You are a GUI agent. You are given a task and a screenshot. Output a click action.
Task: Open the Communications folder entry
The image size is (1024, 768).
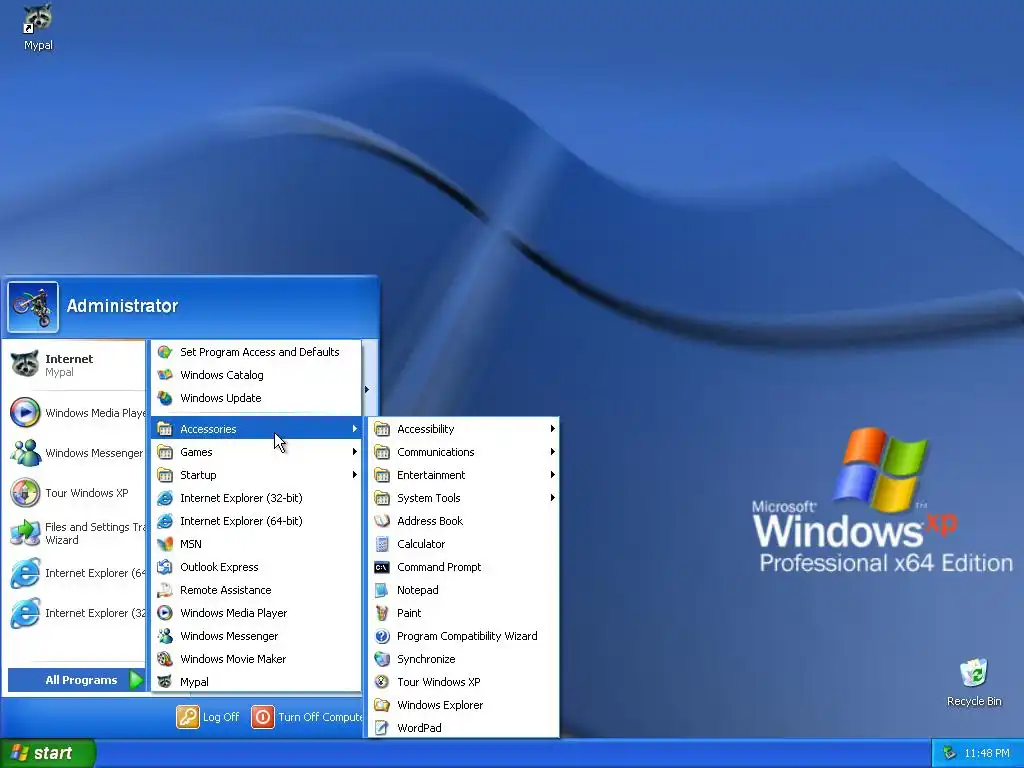tap(464, 452)
